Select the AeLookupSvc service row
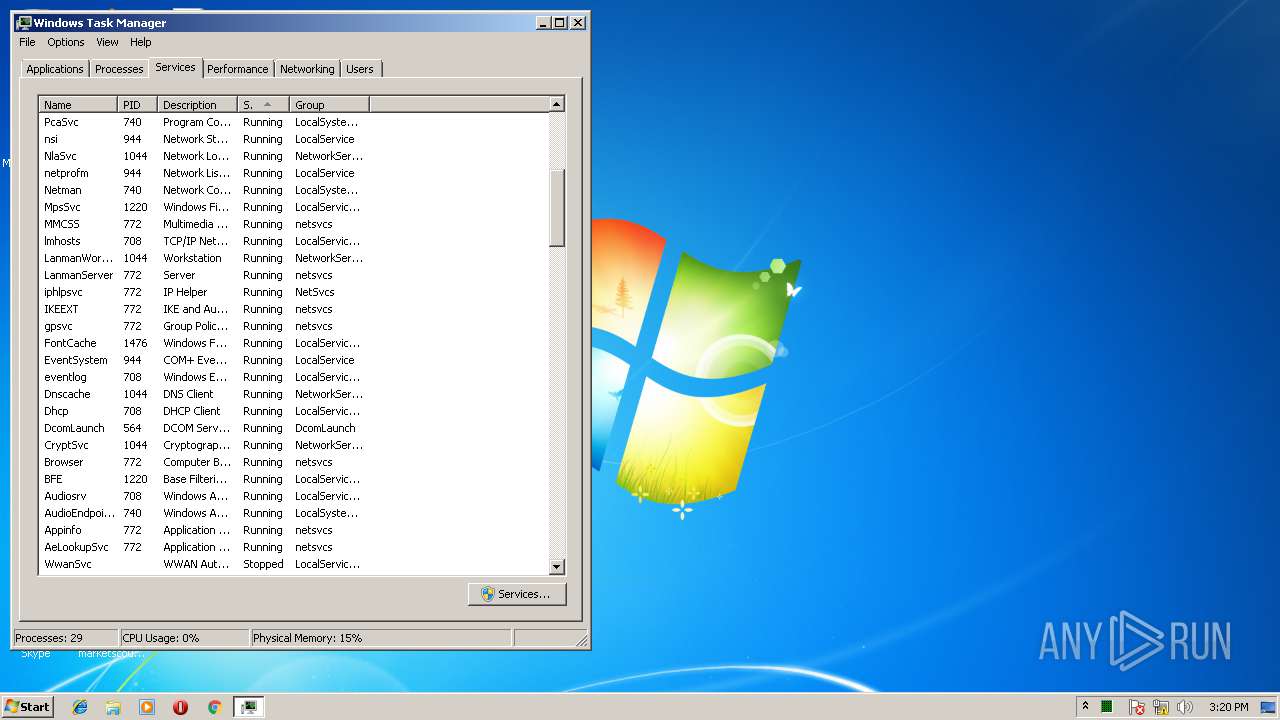 (294, 547)
